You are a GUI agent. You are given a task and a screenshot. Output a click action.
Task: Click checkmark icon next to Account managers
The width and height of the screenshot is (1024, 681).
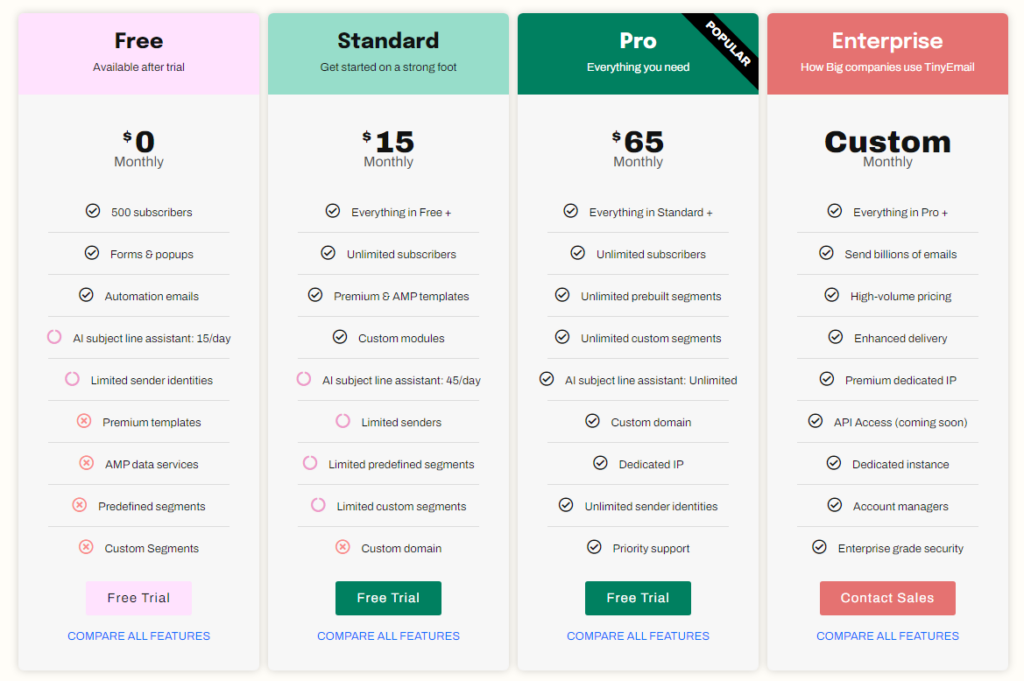point(835,505)
